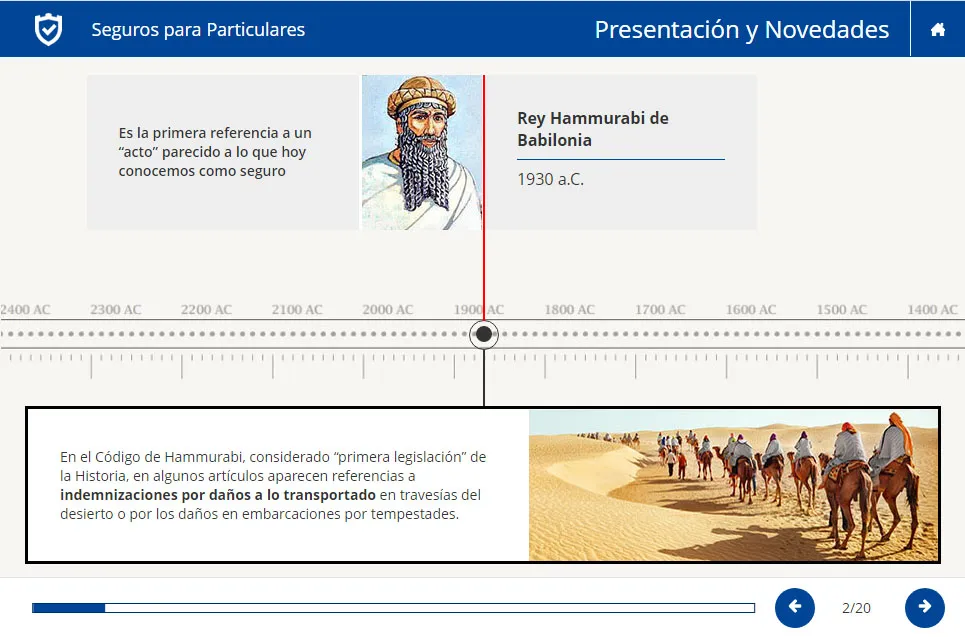Image resolution: width=965 pixels, height=637 pixels.
Task: Jump to 1600 AC on timeline
Action: (751, 310)
